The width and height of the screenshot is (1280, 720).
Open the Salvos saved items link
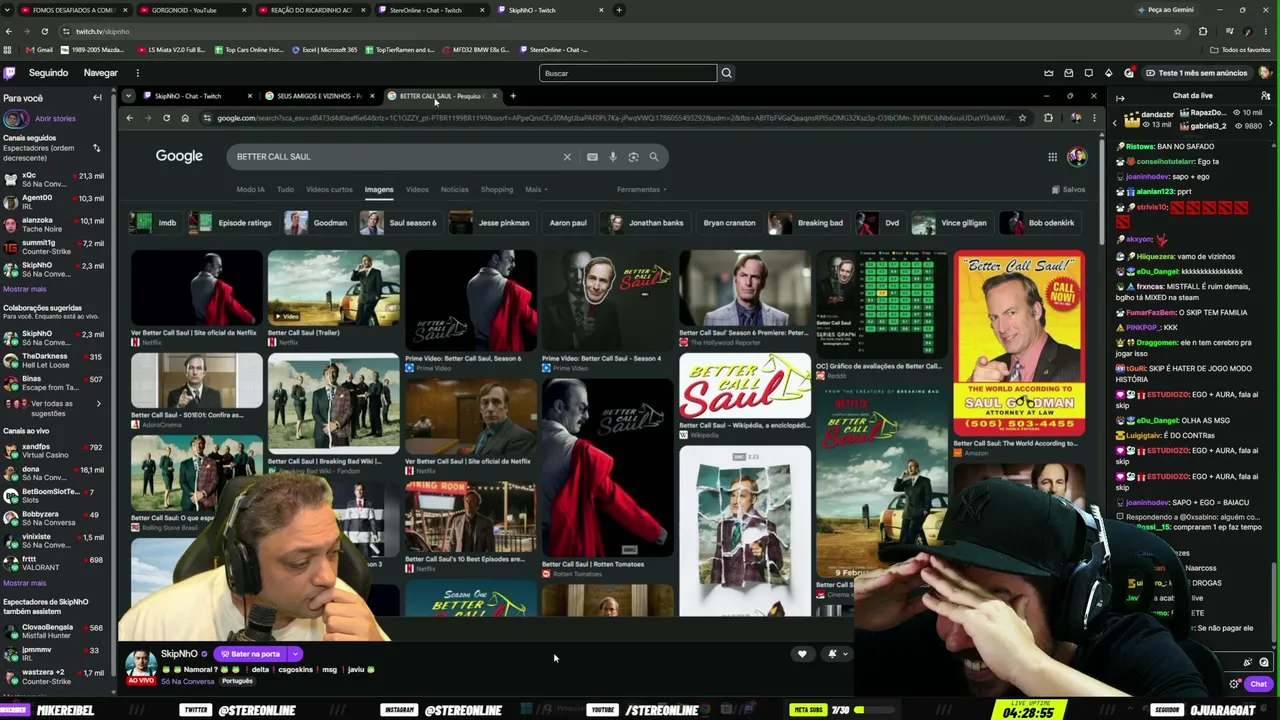(1069, 190)
